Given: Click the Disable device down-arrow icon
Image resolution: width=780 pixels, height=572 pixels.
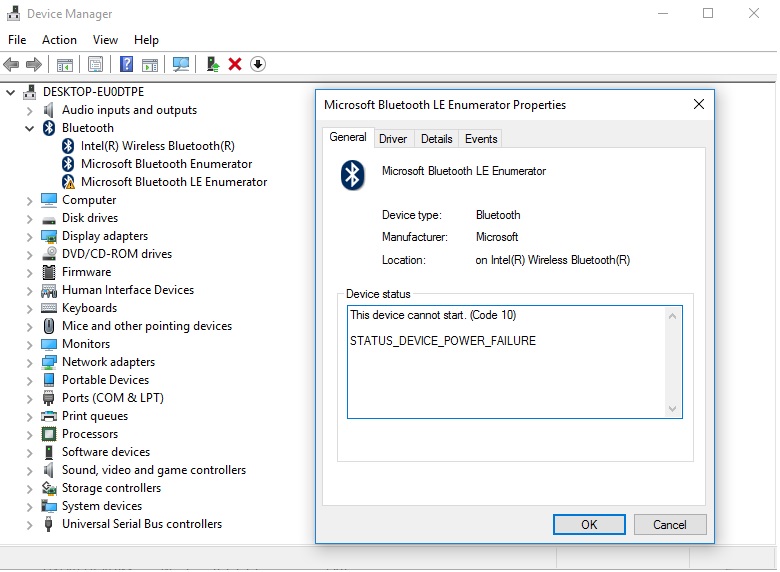Looking at the screenshot, I should click(258, 64).
